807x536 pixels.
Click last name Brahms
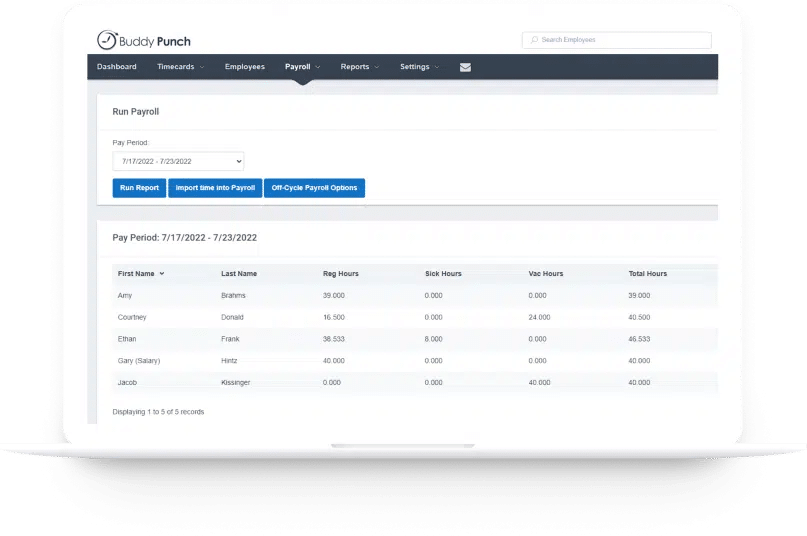(233, 296)
